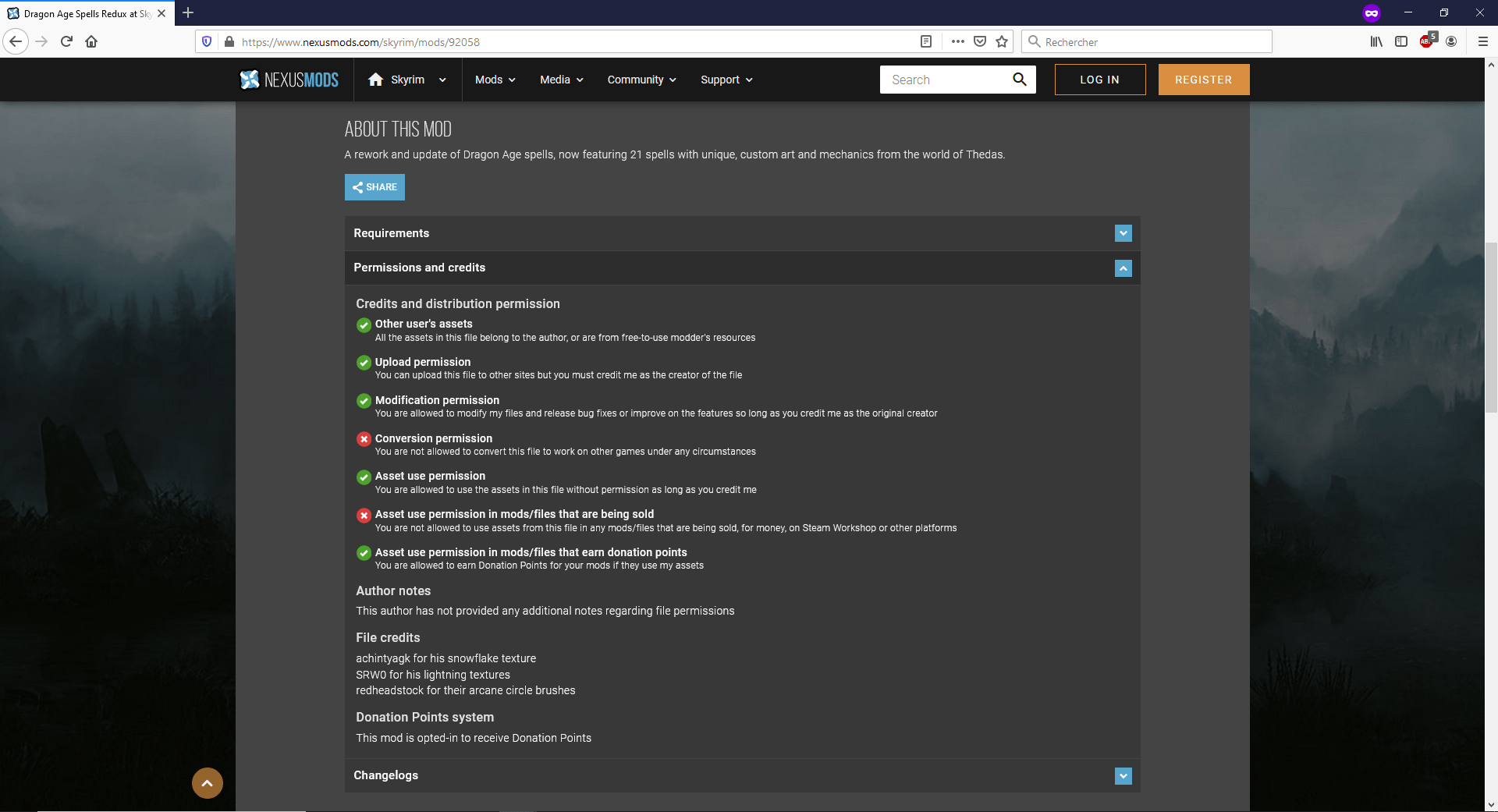
Task: Click the scroll-to-top arrow button
Action: click(208, 783)
